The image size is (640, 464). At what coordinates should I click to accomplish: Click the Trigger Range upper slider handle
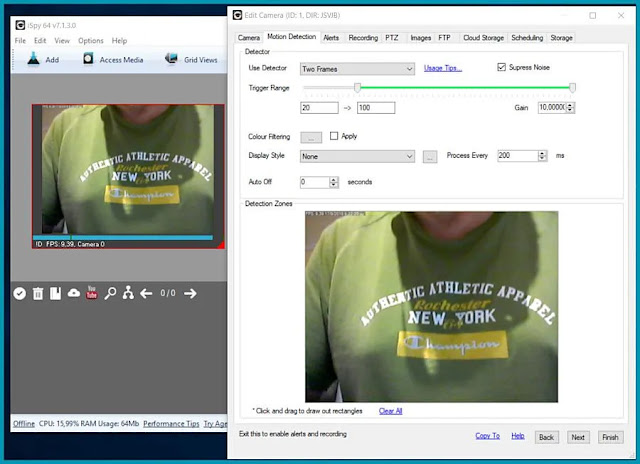(x=572, y=87)
